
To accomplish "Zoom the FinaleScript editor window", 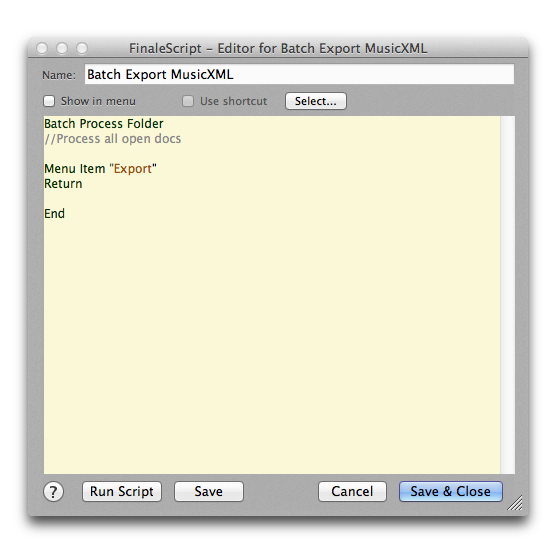I will click(x=82, y=48).
